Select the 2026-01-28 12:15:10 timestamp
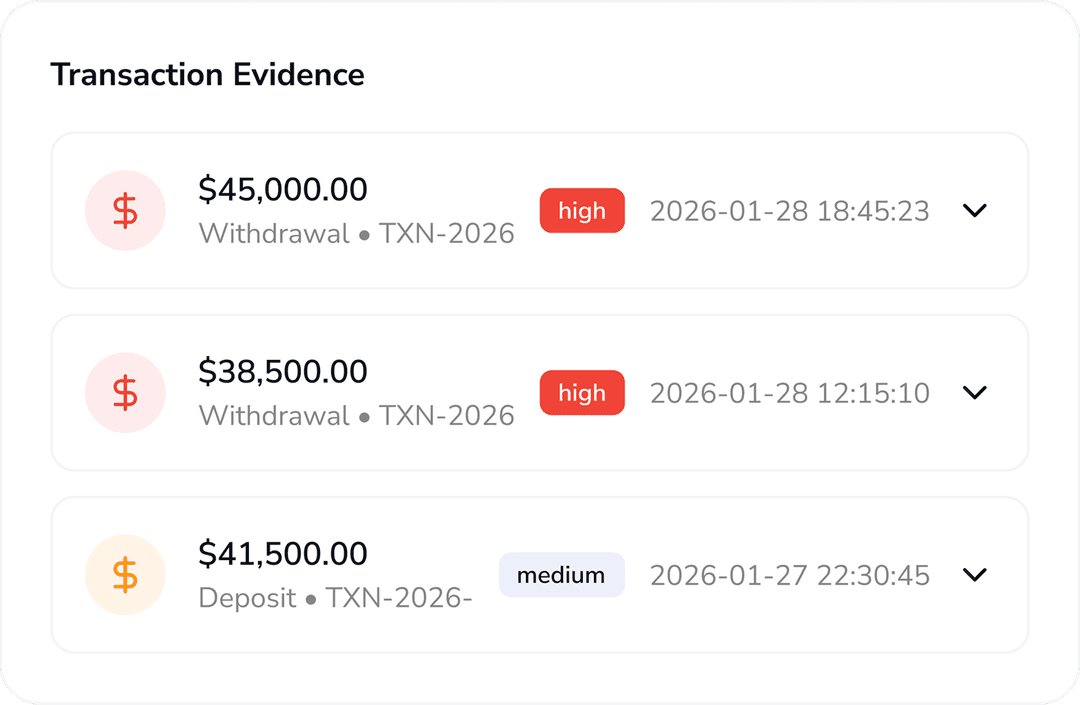The height and width of the screenshot is (705, 1080). tap(789, 393)
